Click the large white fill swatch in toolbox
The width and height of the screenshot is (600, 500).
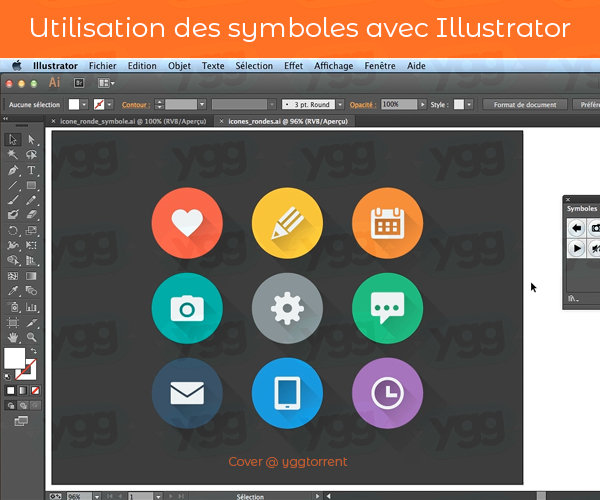coord(15,358)
